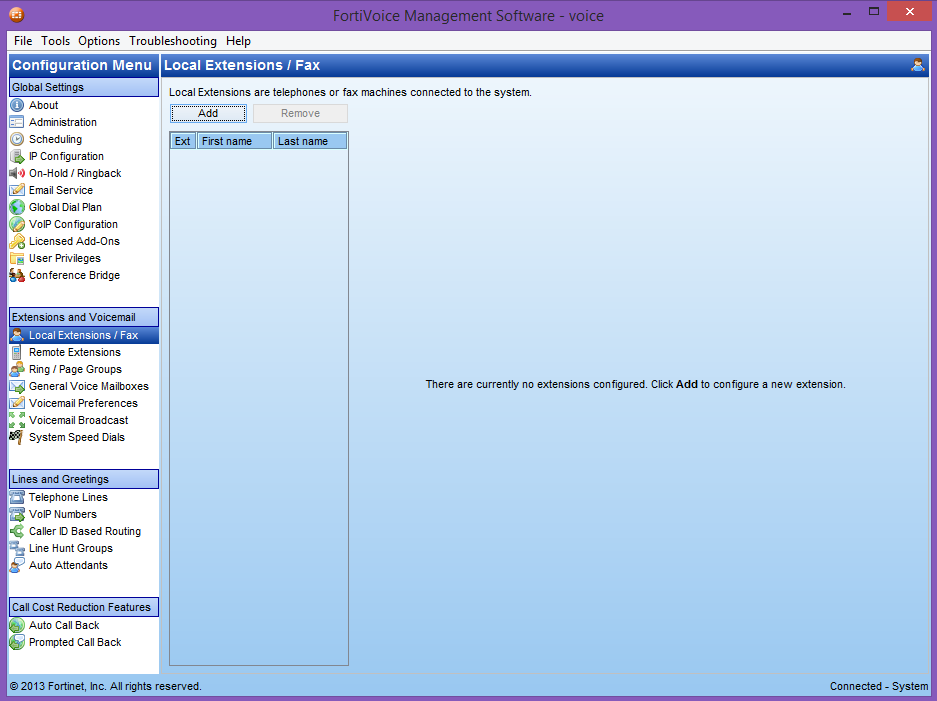Open the Troubleshooting menu
937x701 pixels.
(173, 41)
